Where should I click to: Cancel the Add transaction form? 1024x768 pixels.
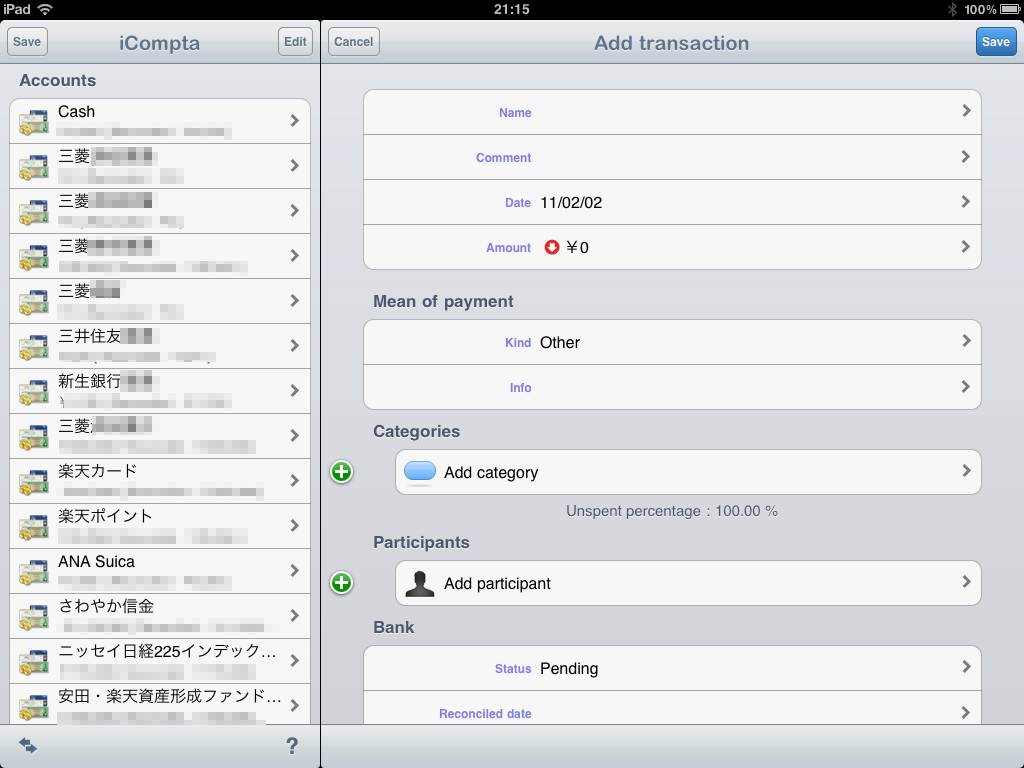click(x=354, y=42)
